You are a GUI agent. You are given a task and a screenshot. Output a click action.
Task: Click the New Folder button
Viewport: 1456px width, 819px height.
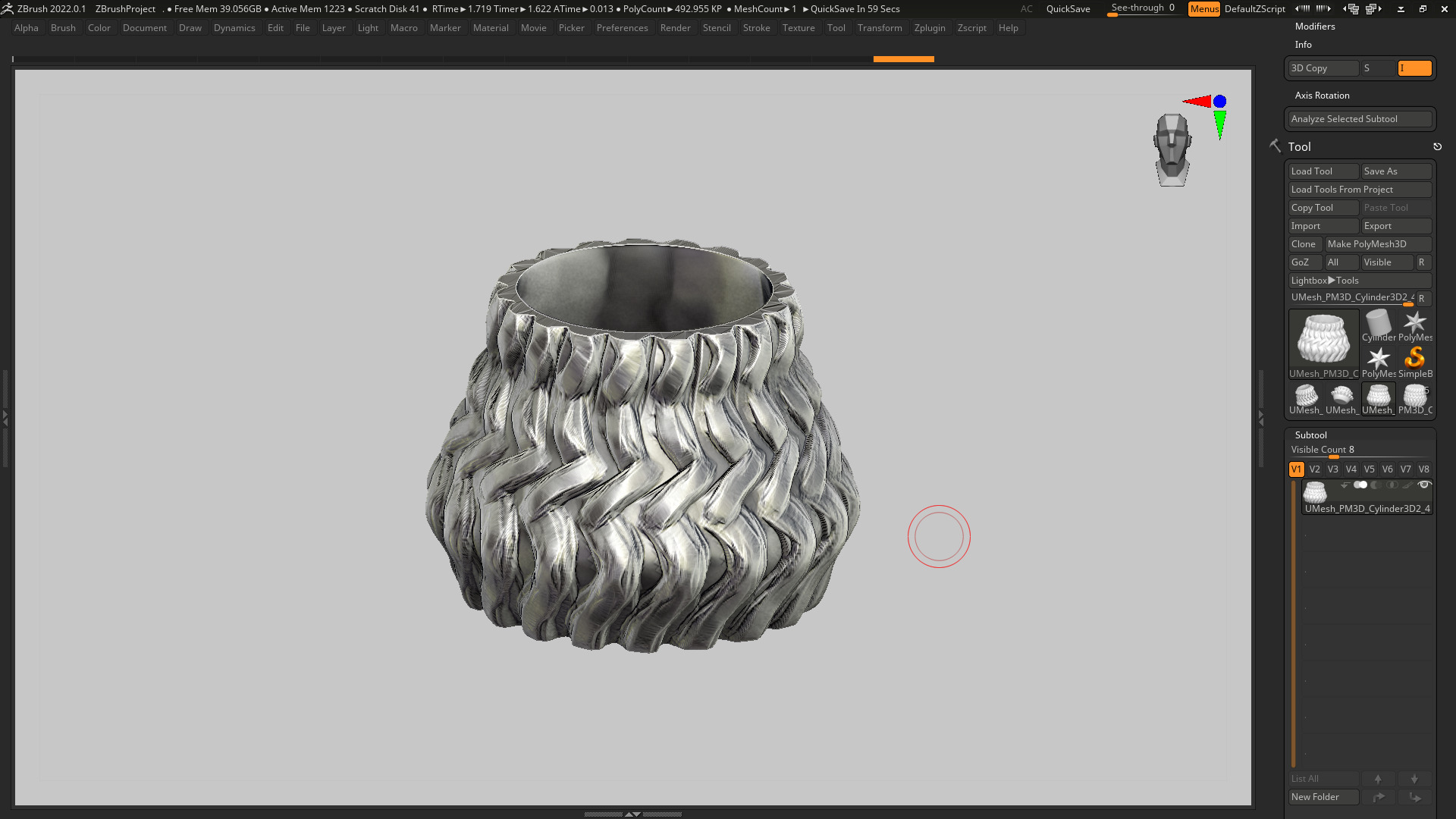pyautogui.click(x=1323, y=797)
